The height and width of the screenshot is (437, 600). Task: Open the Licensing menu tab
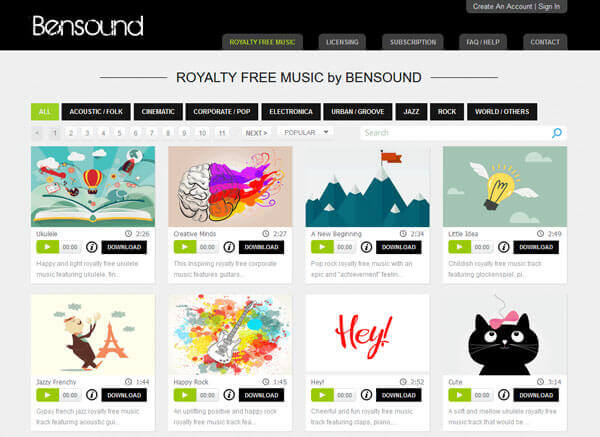[x=342, y=42]
